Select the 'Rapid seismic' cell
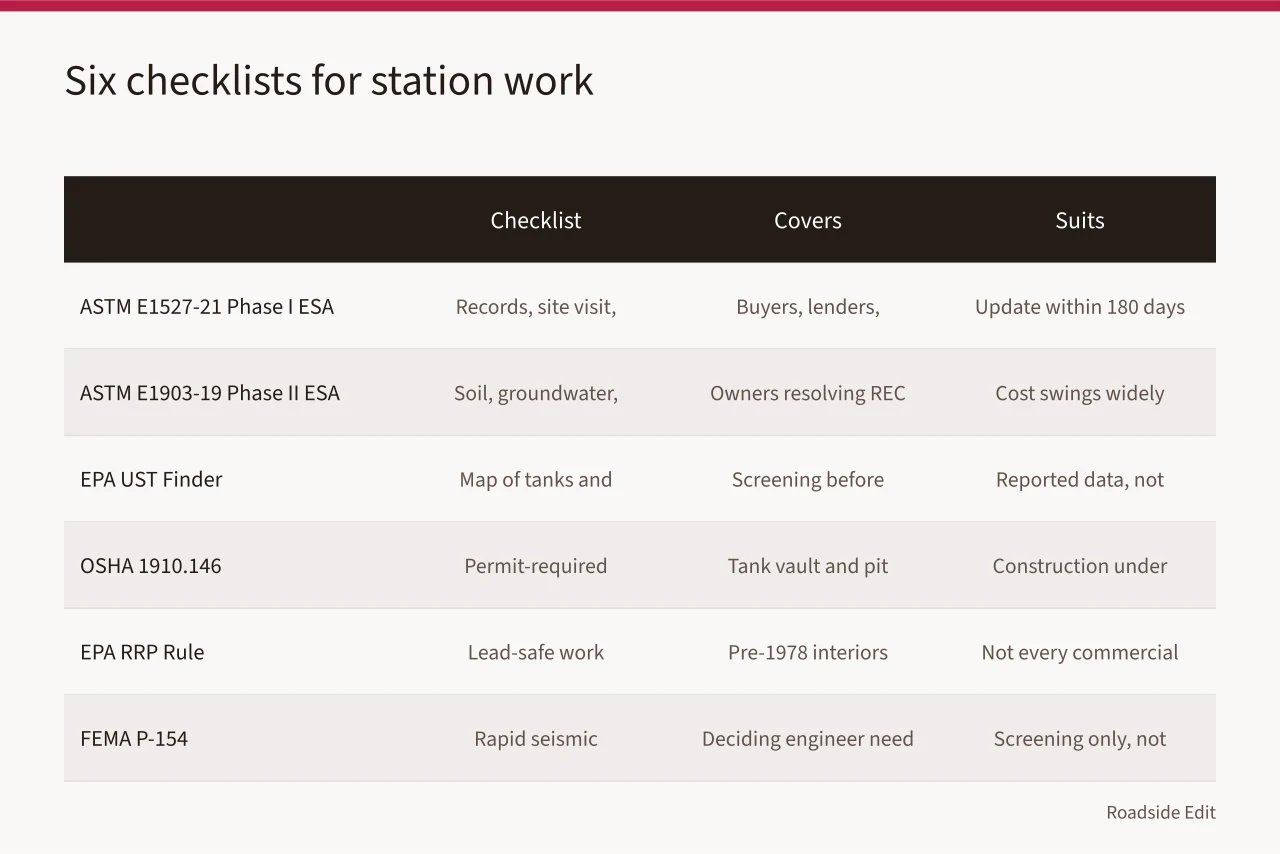 536,739
